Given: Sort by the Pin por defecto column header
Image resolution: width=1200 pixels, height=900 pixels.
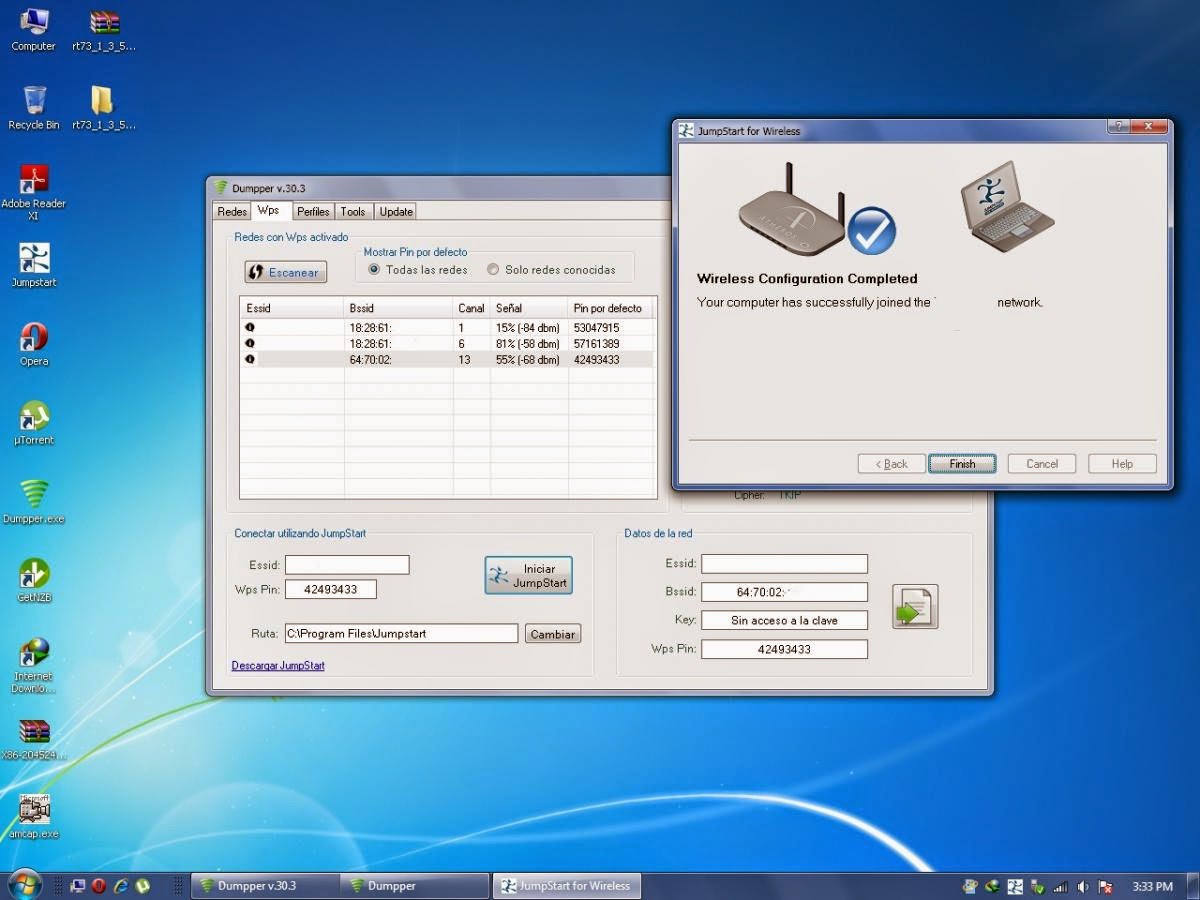Looking at the screenshot, I should click(x=612, y=308).
